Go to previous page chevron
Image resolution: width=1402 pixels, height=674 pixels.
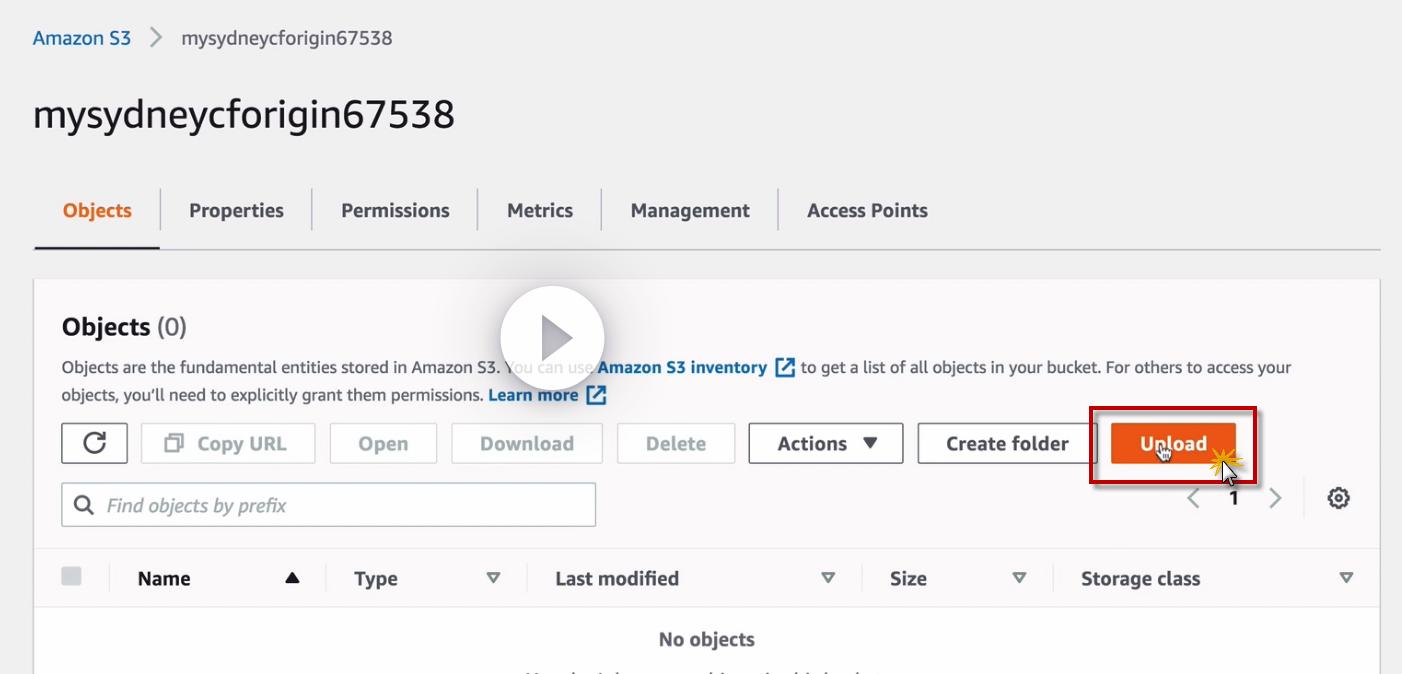pos(1193,498)
